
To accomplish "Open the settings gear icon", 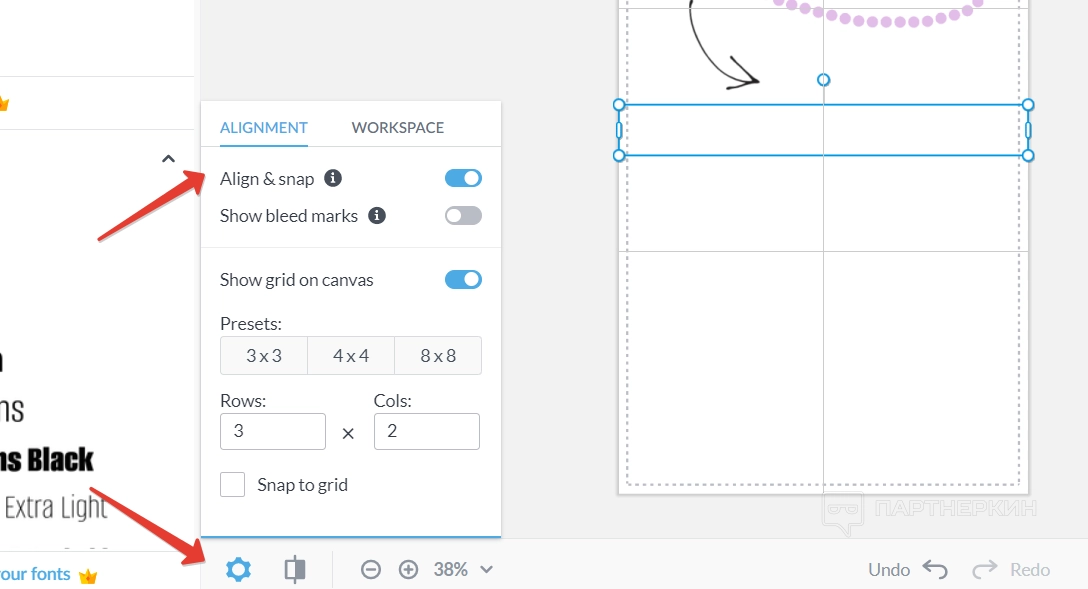I will (x=238, y=570).
